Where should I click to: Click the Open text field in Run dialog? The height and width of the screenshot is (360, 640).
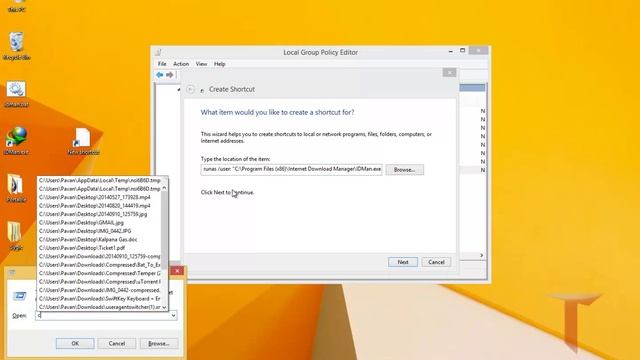102,316
